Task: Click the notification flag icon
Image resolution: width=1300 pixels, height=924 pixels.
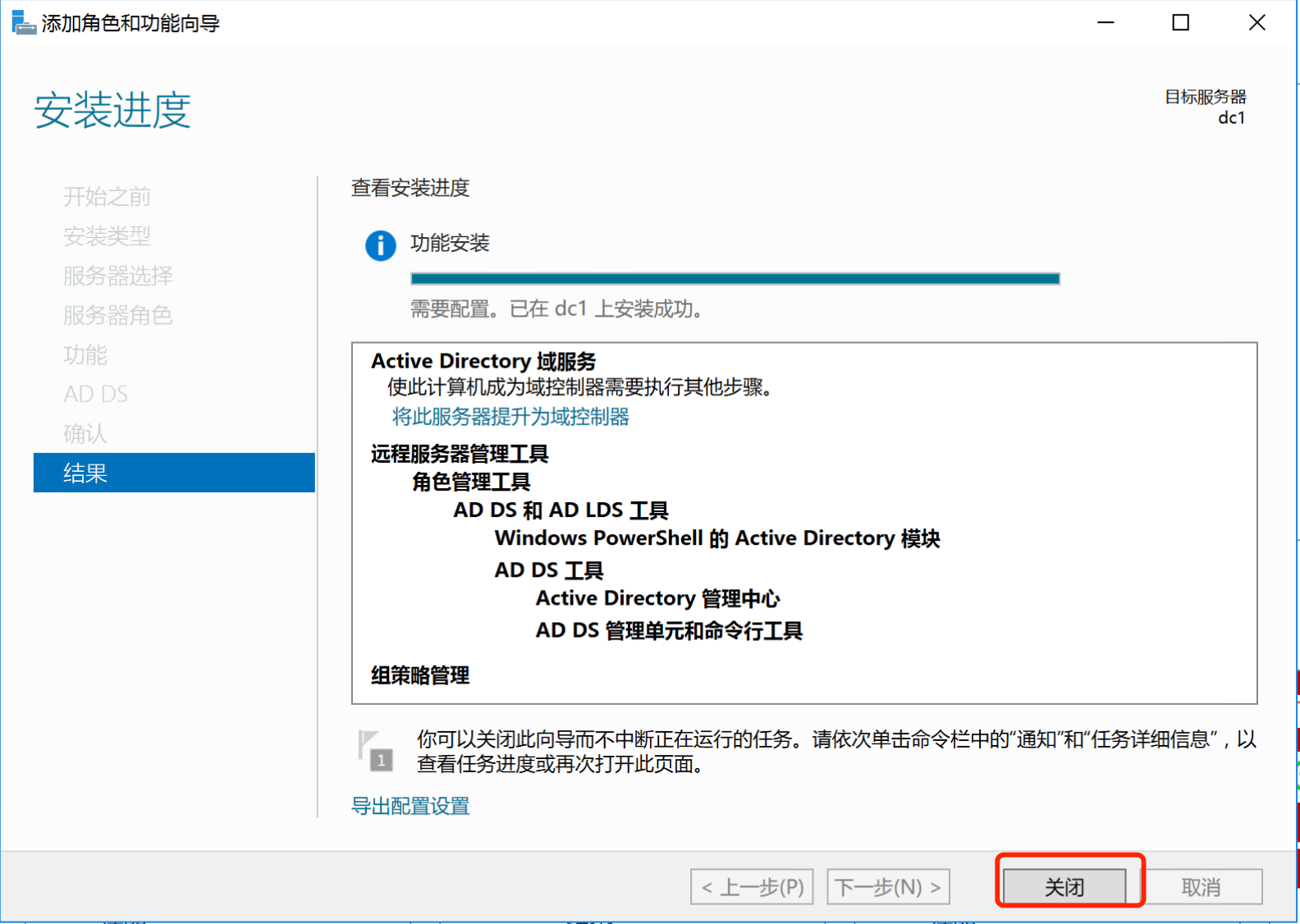Action: pyautogui.click(x=374, y=750)
